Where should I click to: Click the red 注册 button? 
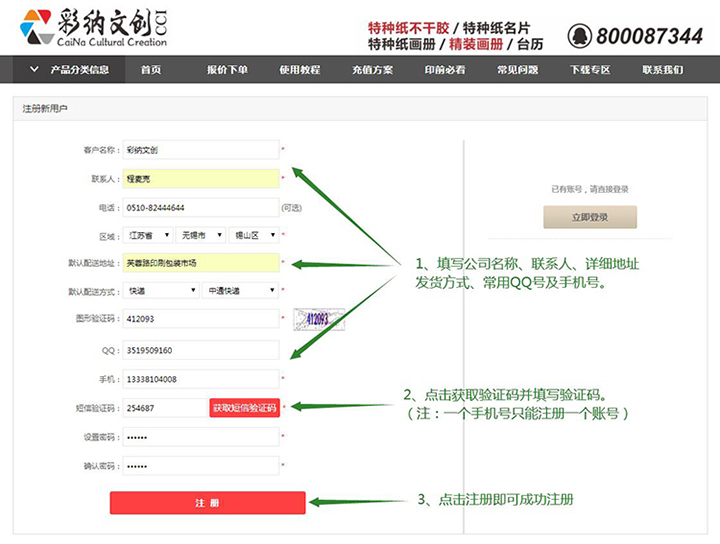coord(207,503)
